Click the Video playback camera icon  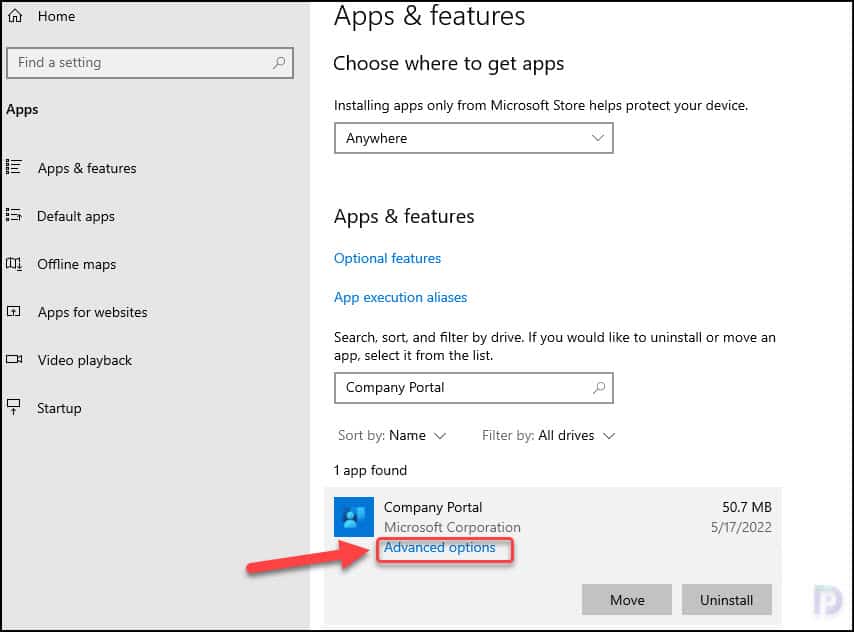14,360
